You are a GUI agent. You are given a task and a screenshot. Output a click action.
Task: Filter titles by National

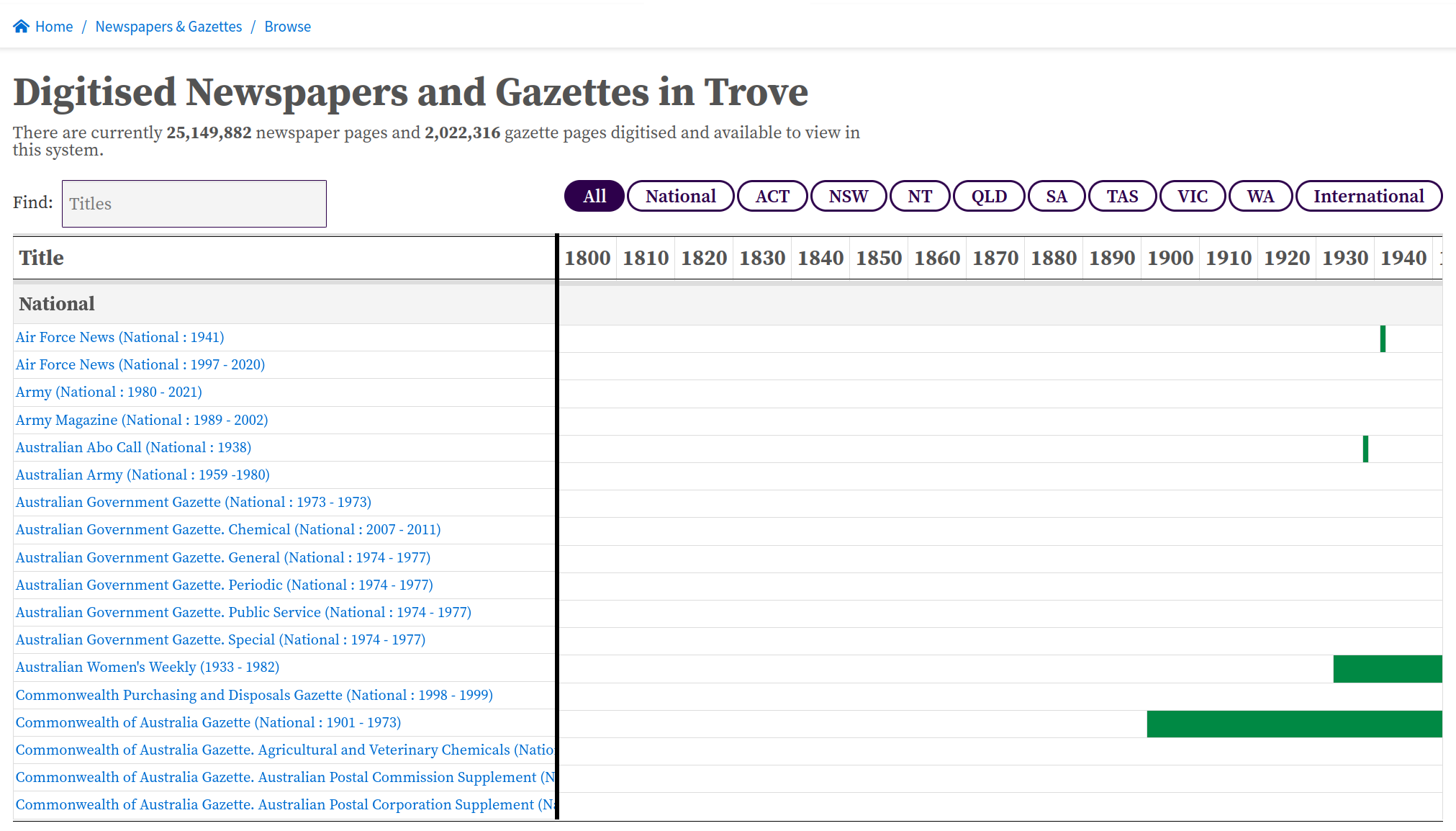pos(681,196)
